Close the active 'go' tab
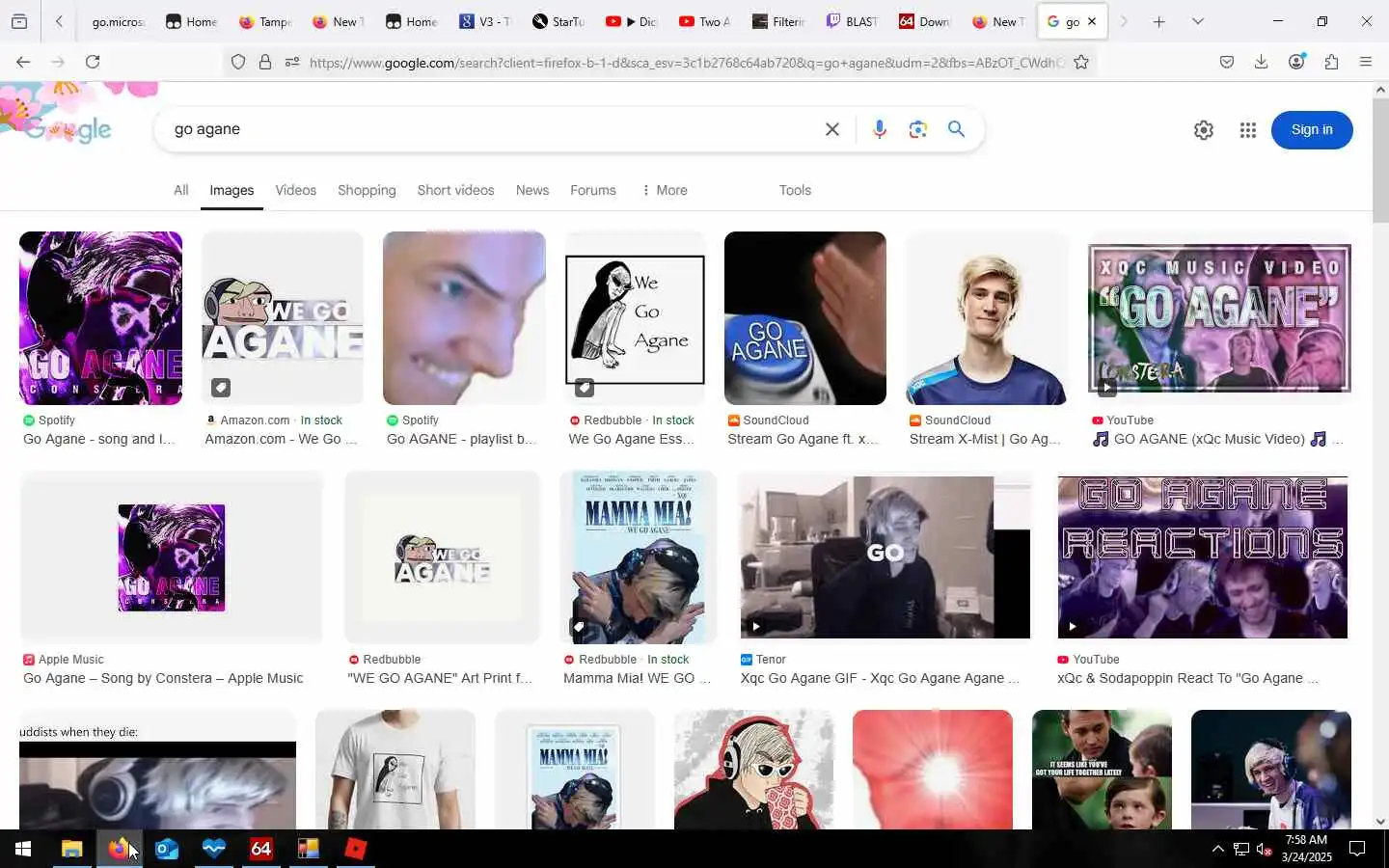The width and height of the screenshot is (1389, 868). pos(1092,21)
